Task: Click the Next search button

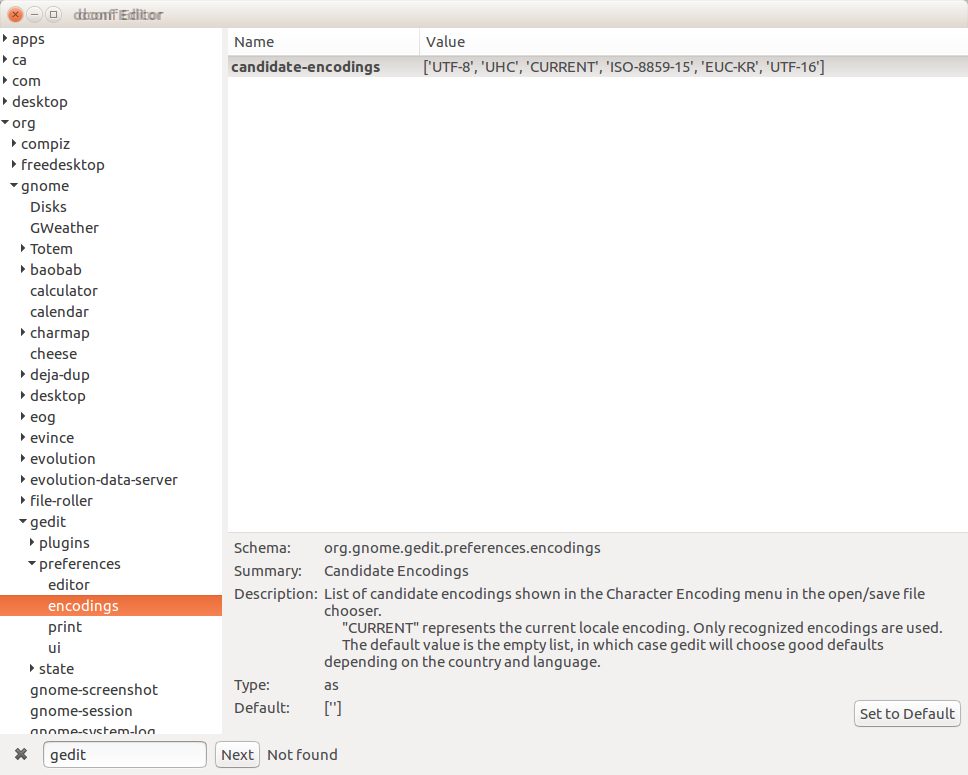Action: pos(237,754)
